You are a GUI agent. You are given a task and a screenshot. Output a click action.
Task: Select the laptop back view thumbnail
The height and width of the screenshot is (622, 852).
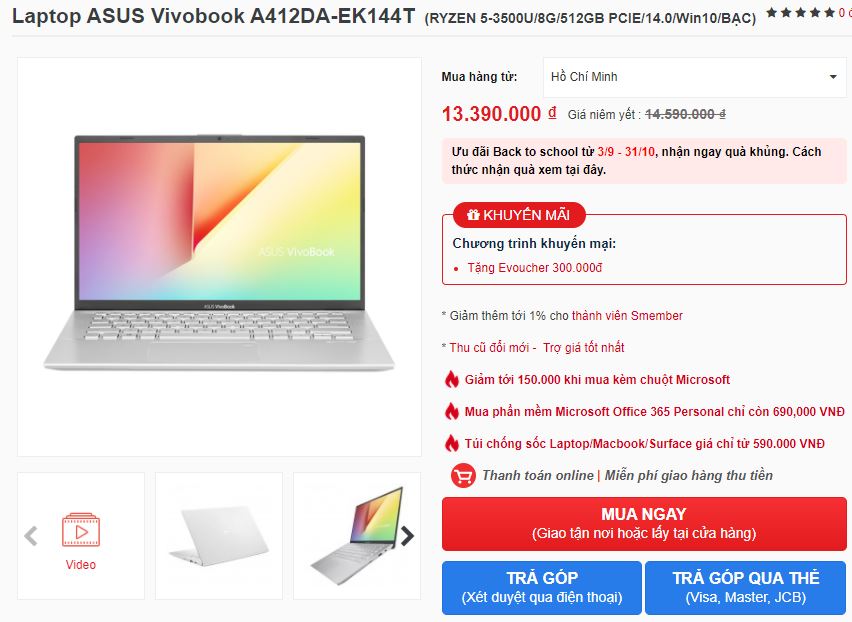click(x=219, y=536)
